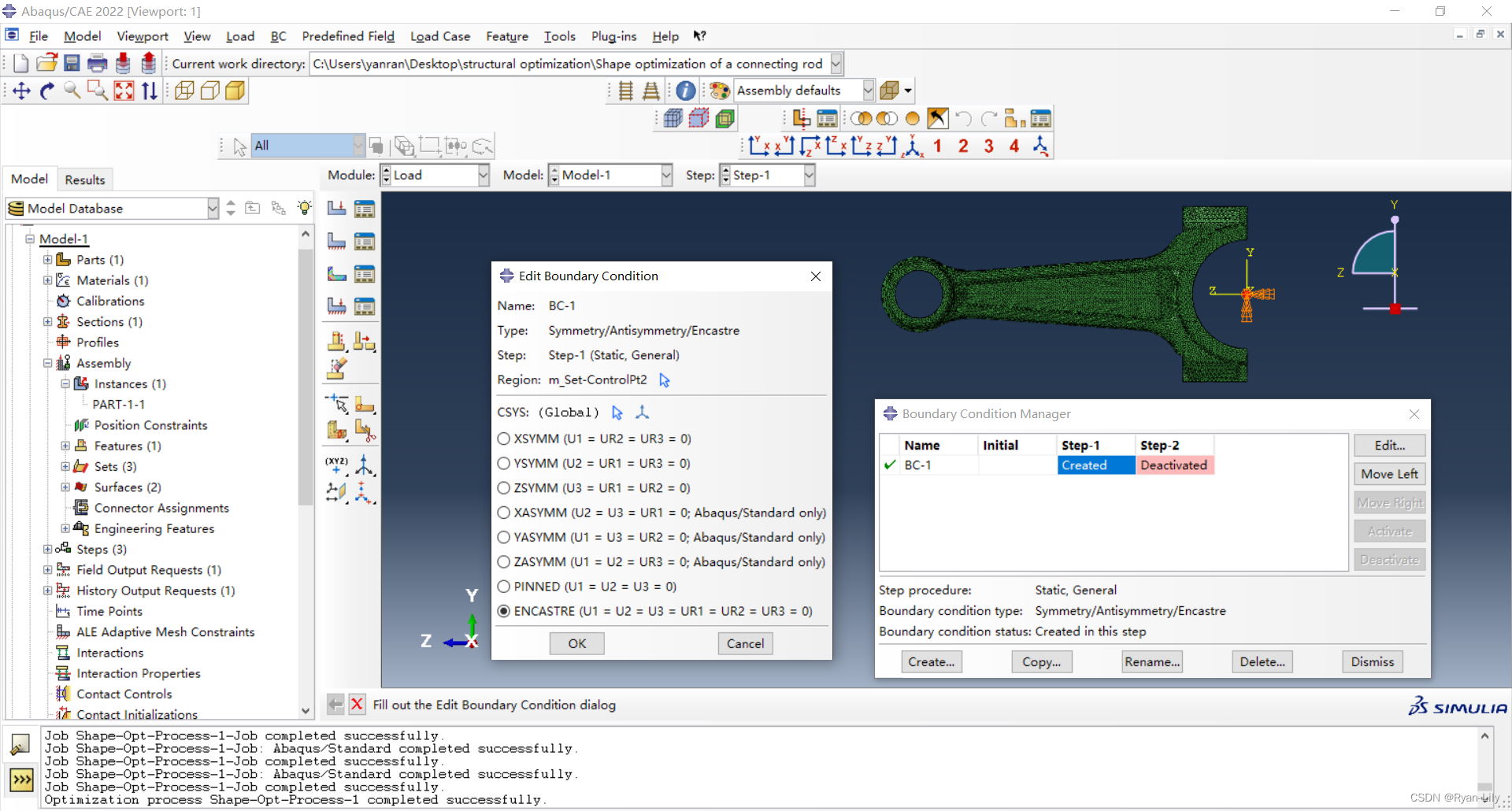Click the CSYS select arrow icon

click(x=617, y=413)
